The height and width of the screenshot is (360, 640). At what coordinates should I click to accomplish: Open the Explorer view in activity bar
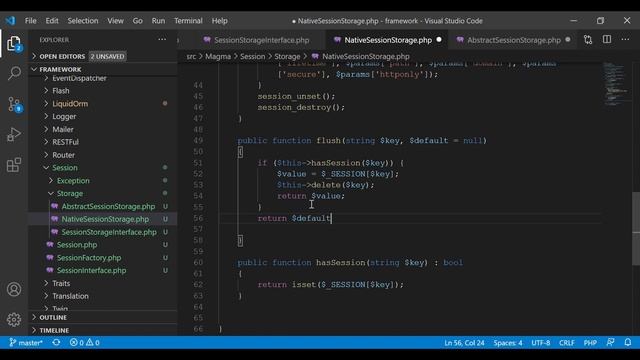click(x=14, y=44)
